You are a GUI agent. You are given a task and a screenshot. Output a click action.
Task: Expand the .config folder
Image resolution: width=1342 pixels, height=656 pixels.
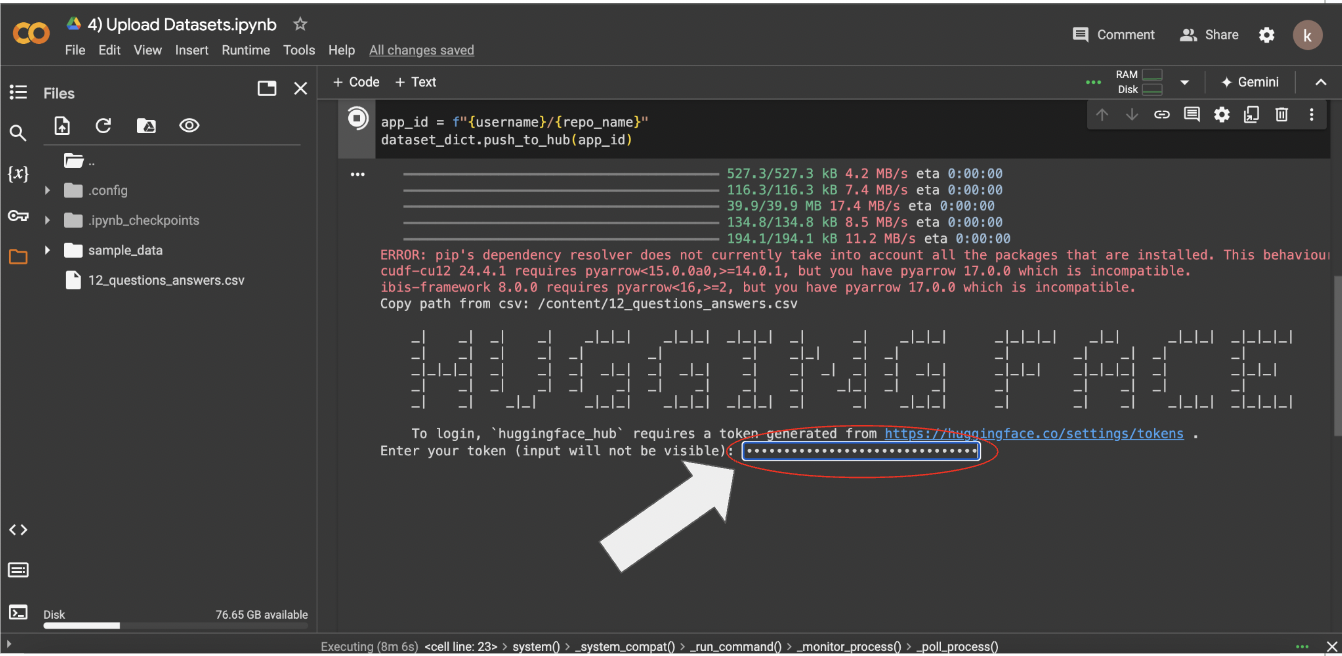tap(47, 190)
